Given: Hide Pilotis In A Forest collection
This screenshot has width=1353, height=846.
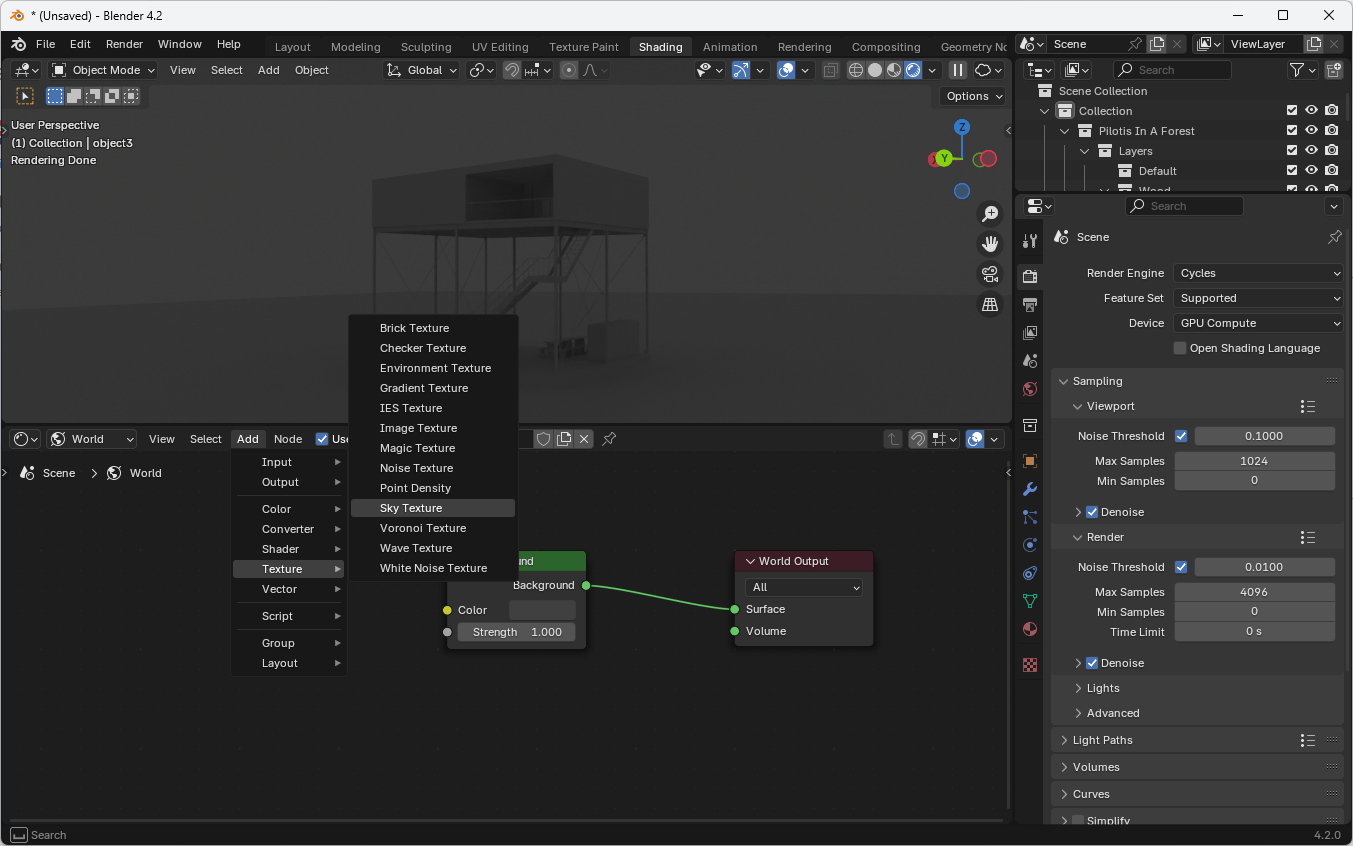Looking at the screenshot, I should [x=1311, y=131].
